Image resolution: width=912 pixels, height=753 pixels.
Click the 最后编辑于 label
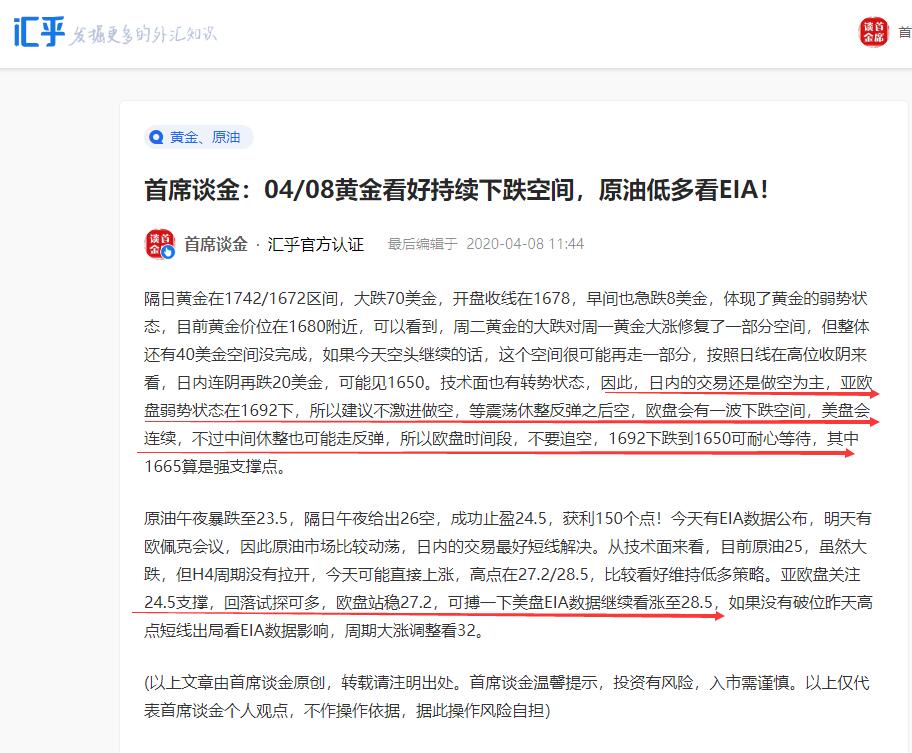click(423, 244)
